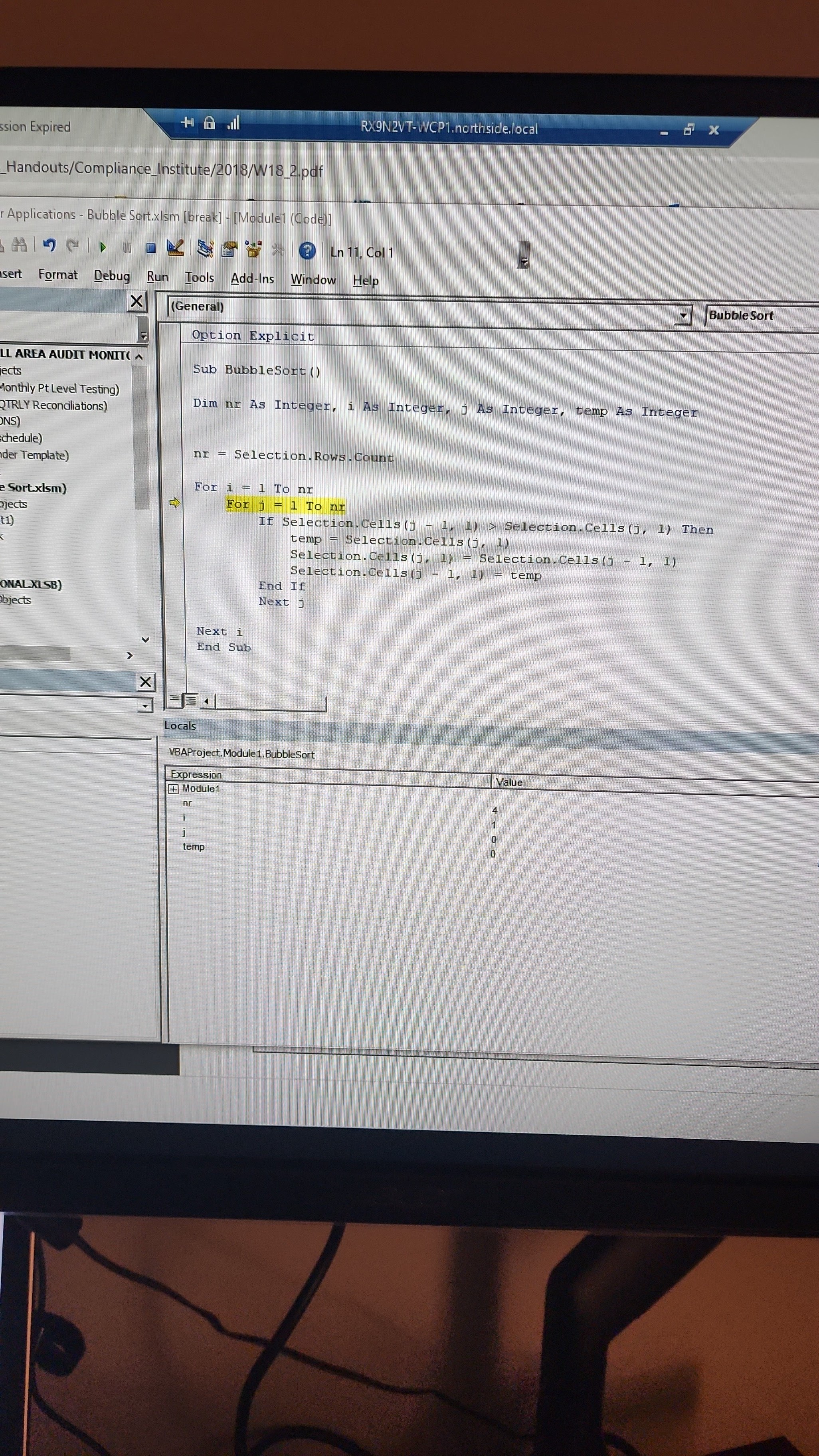Viewport: 819px width, 1456px height.
Task: Switch to Full Module View toggle button
Action: coord(191,701)
